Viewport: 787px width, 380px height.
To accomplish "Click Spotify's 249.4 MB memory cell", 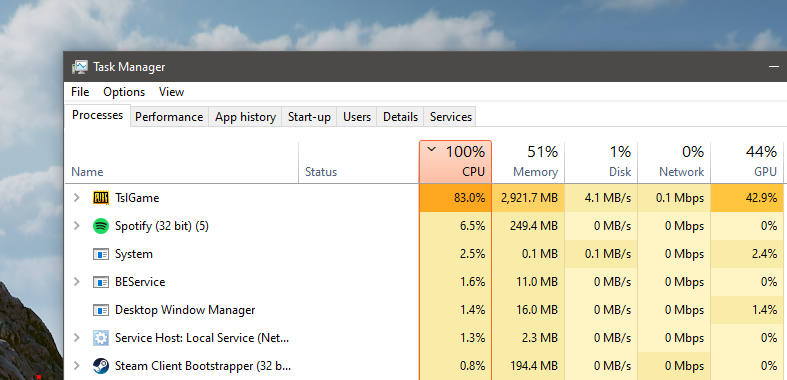I will coord(528,226).
